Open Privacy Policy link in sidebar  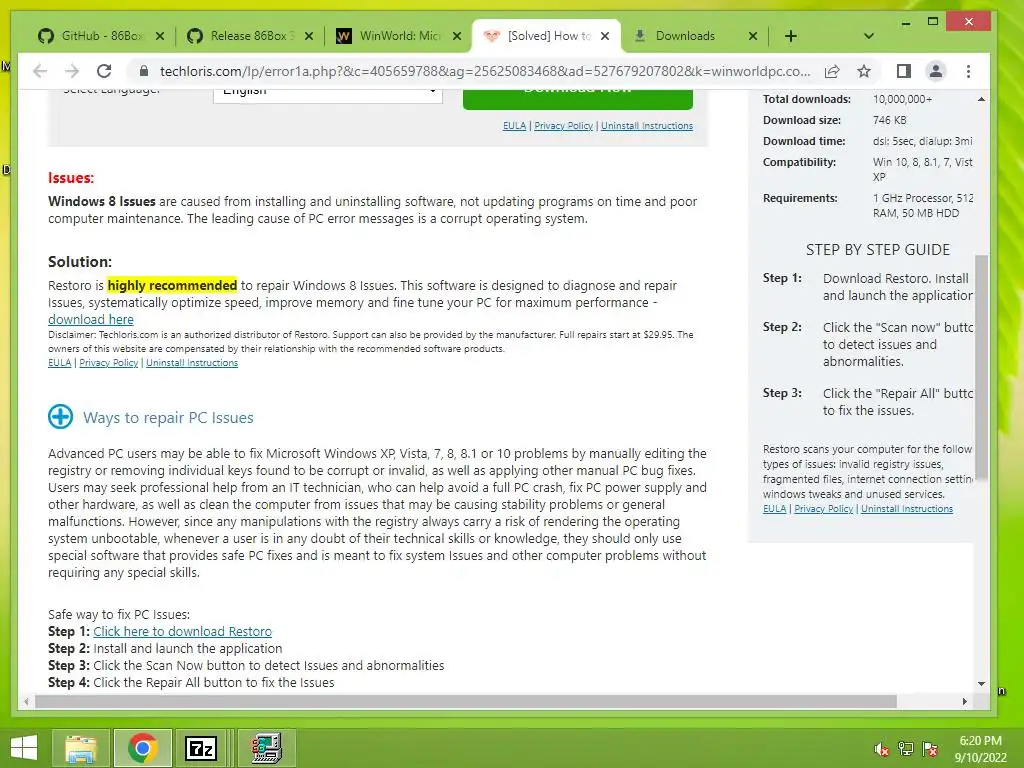point(824,509)
